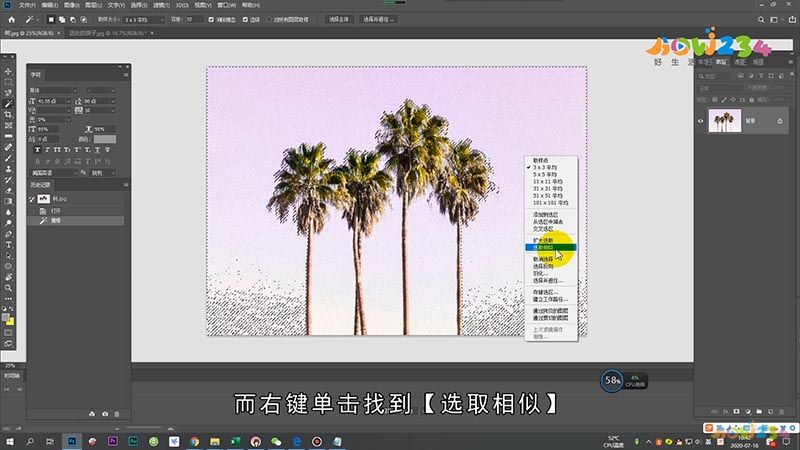800x450 pixels.
Task: Toggle the Contiguous (连续) checkbox
Action: pos(245,19)
